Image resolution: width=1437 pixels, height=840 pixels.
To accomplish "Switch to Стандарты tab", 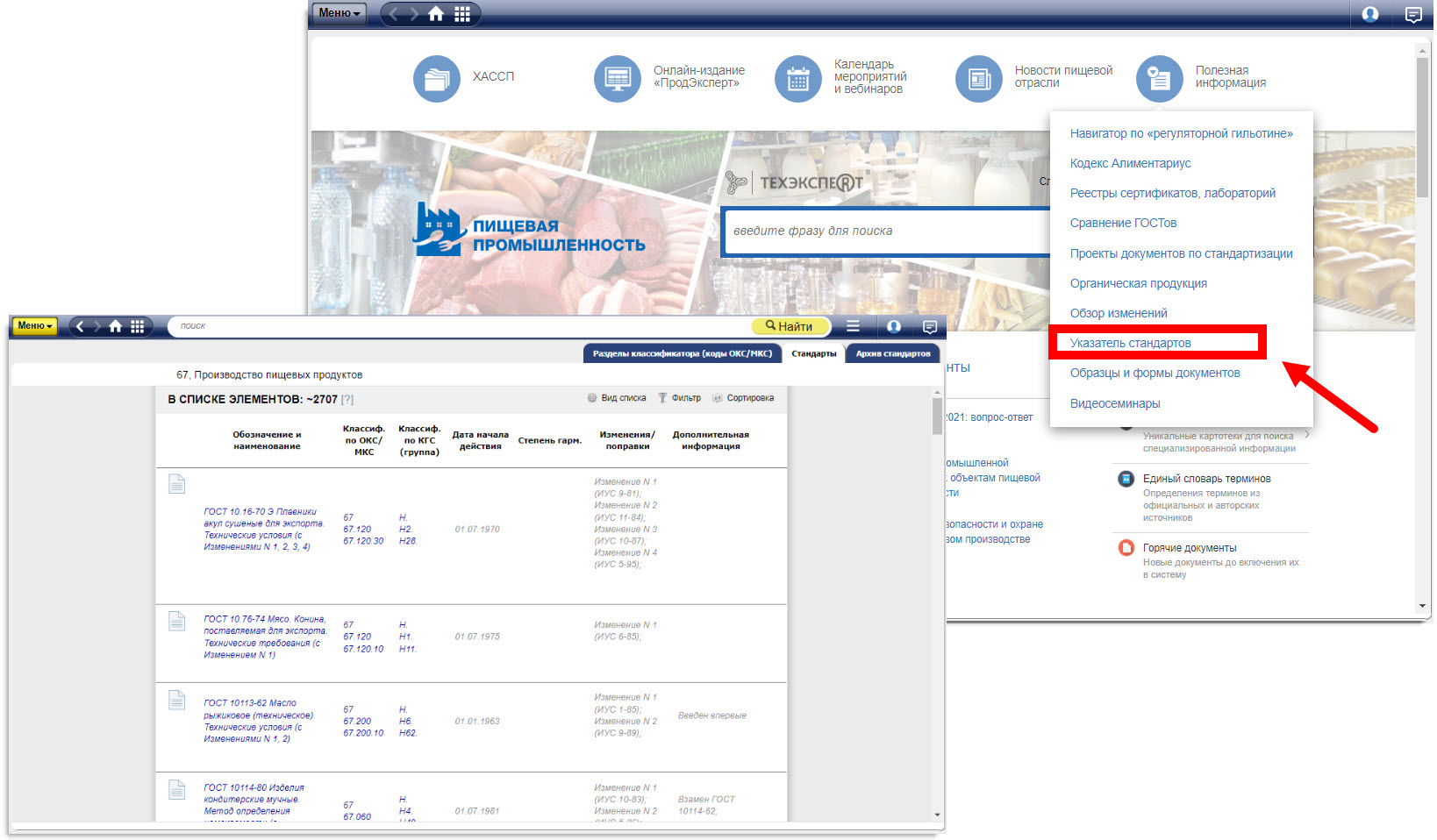I will pyautogui.click(x=813, y=353).
